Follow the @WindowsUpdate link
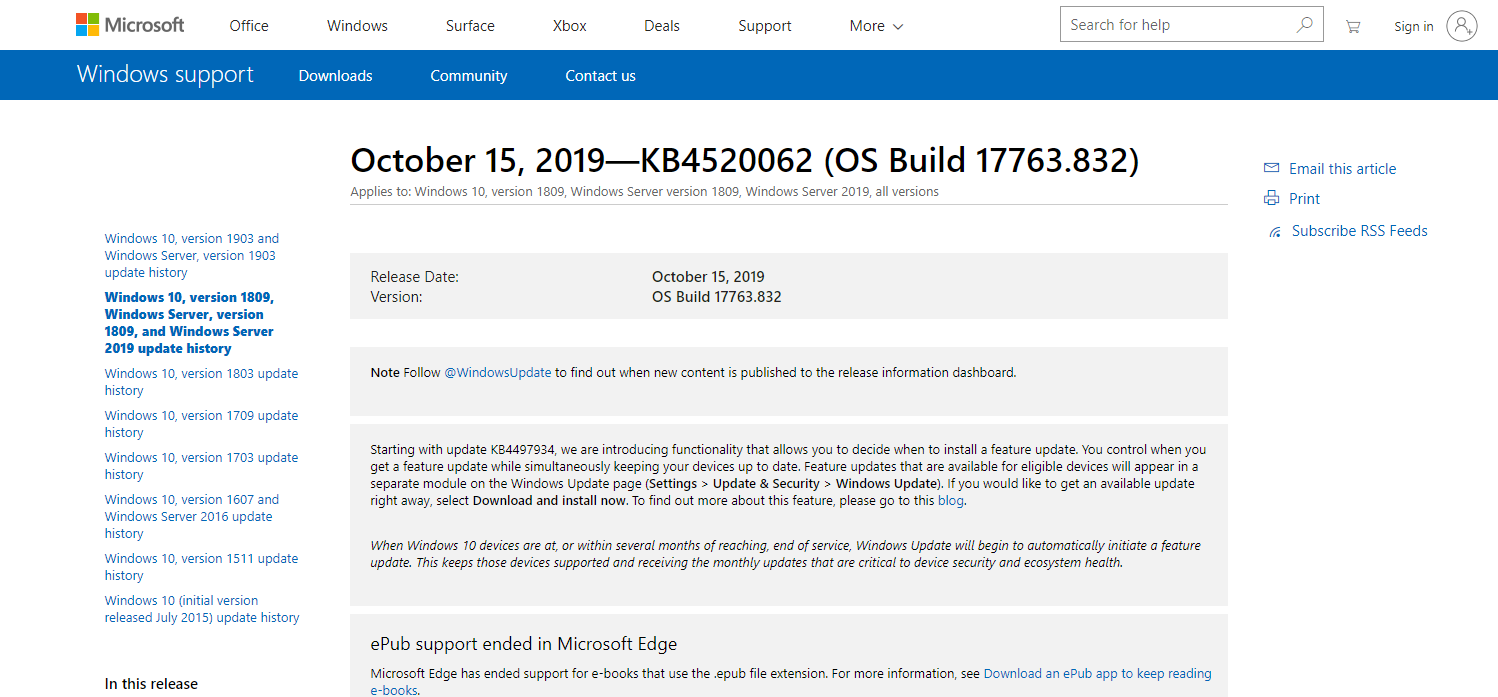 click(497, 372)
